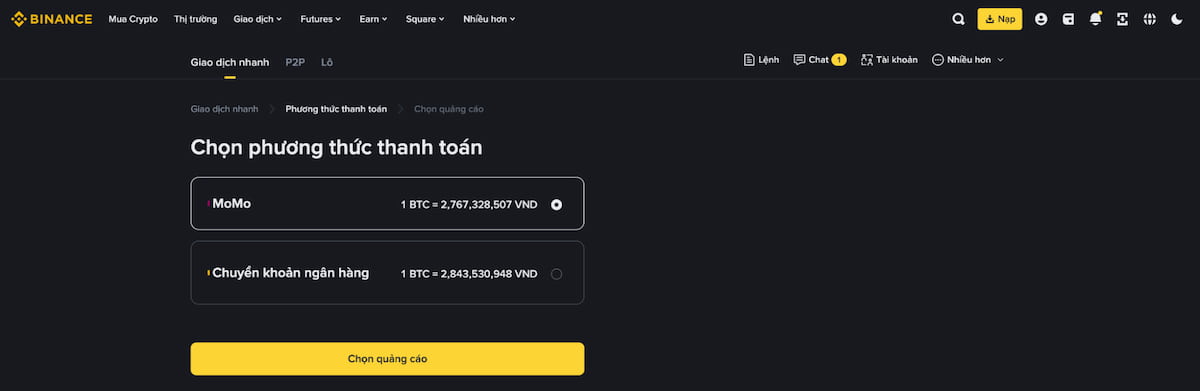Select the MoMo radio button
Viewport: 1200px width, 391px height.
pos(556,204)
